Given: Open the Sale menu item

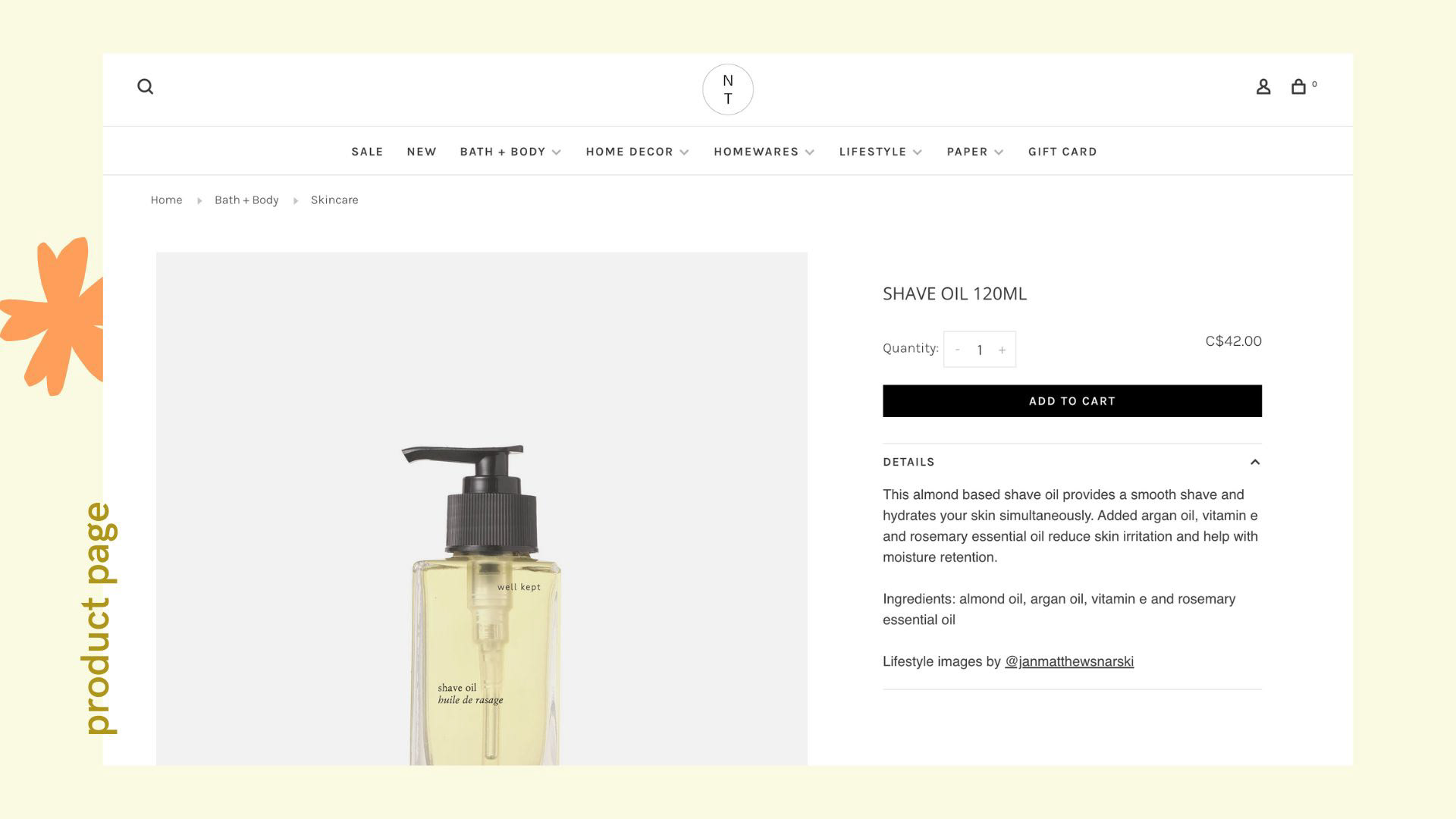Looking at the screenshot, I should coord(367,152).
